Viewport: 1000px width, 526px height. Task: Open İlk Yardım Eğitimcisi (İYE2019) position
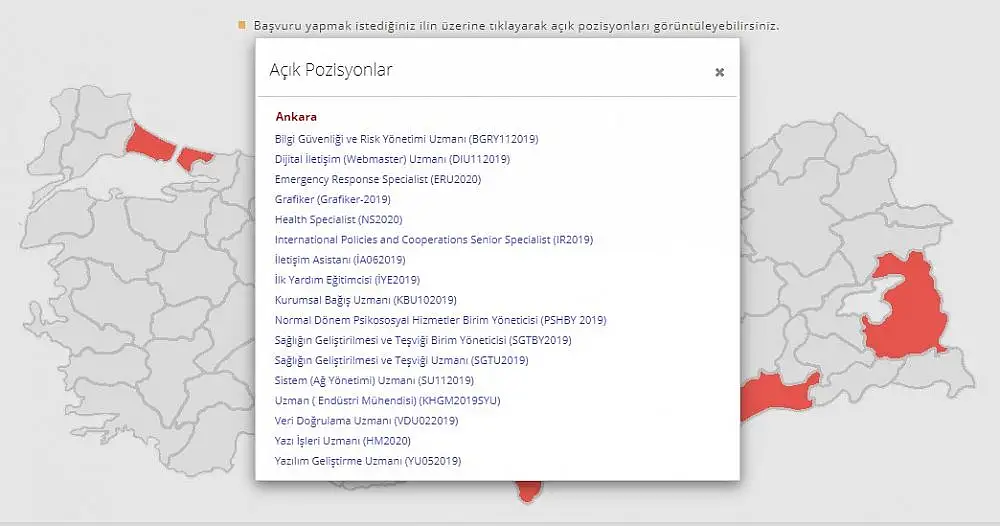pyautogui.click(x=347, y=280)
